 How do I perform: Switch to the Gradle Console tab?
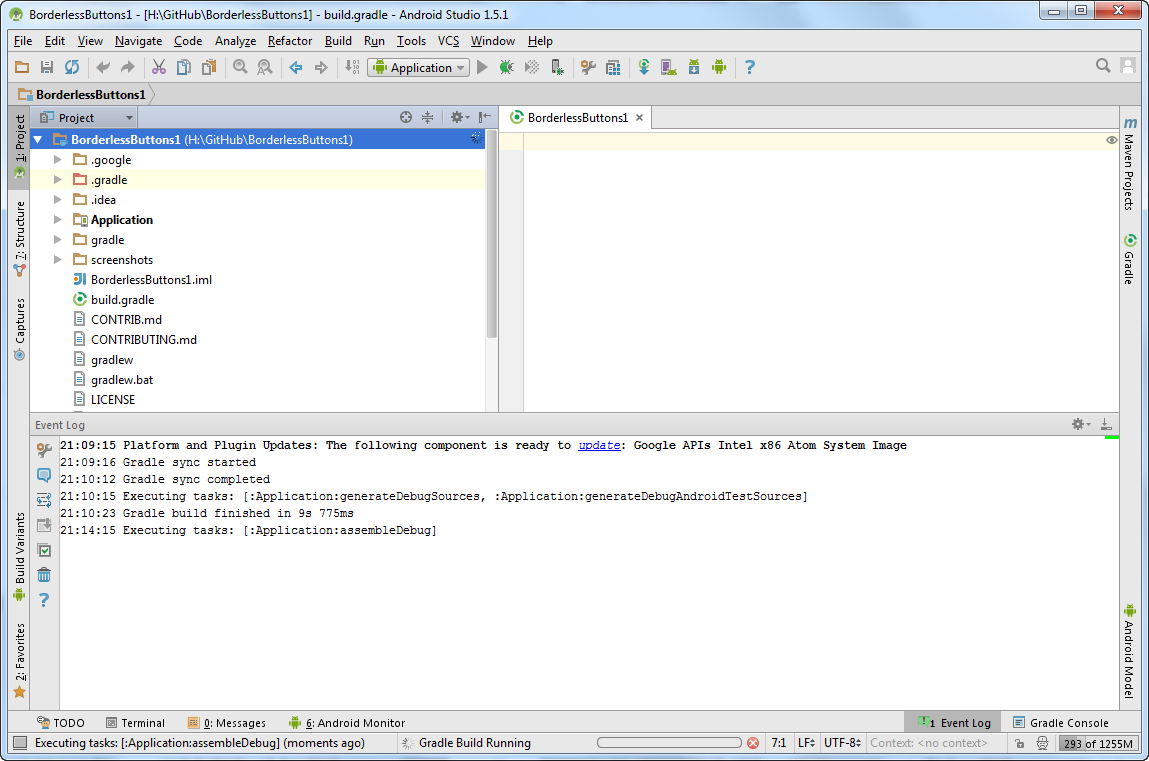coord(1060,722)
